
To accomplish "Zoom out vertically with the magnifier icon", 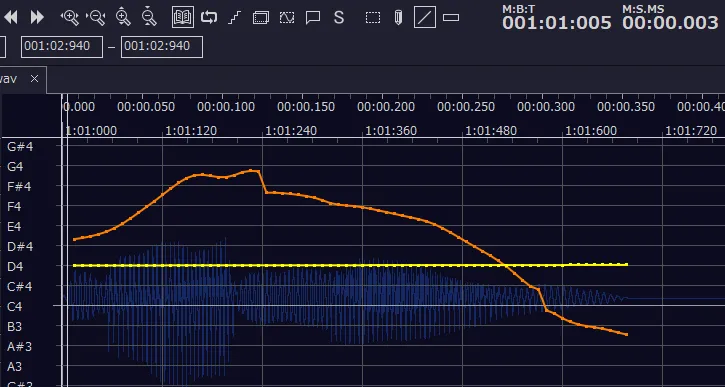I will click(149, 17).
